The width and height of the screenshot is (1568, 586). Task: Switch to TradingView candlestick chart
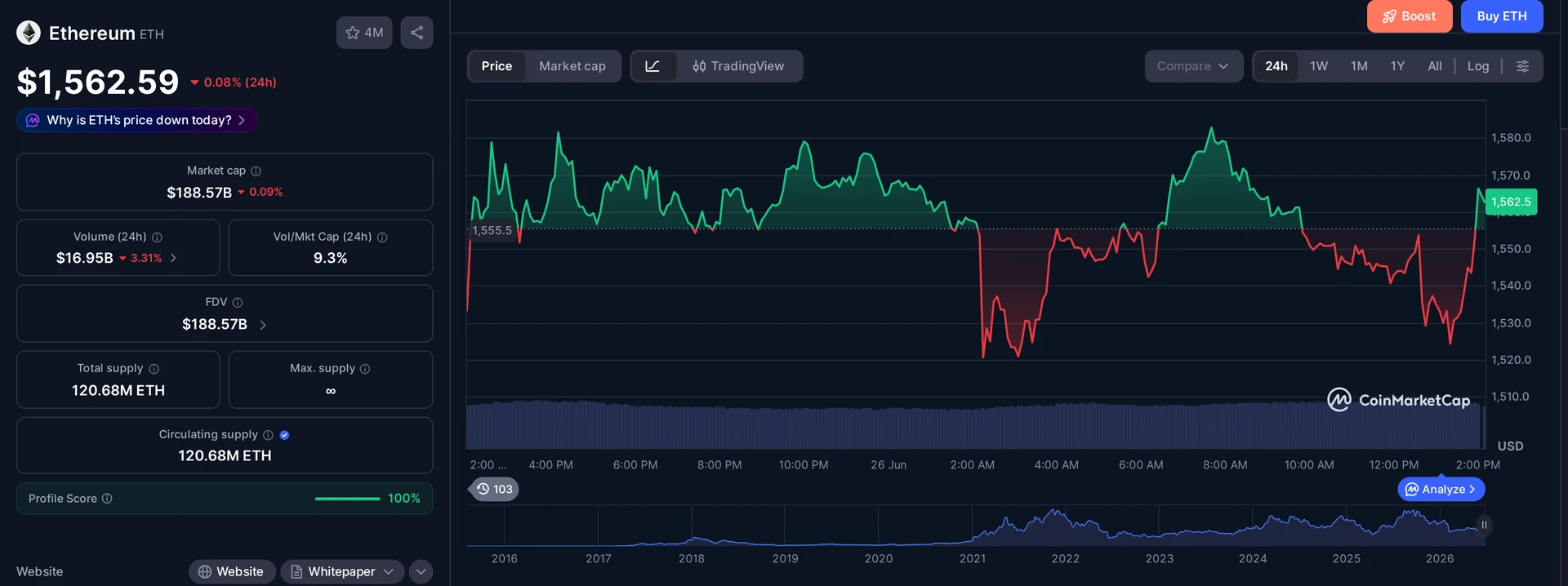tap(738, 66)
